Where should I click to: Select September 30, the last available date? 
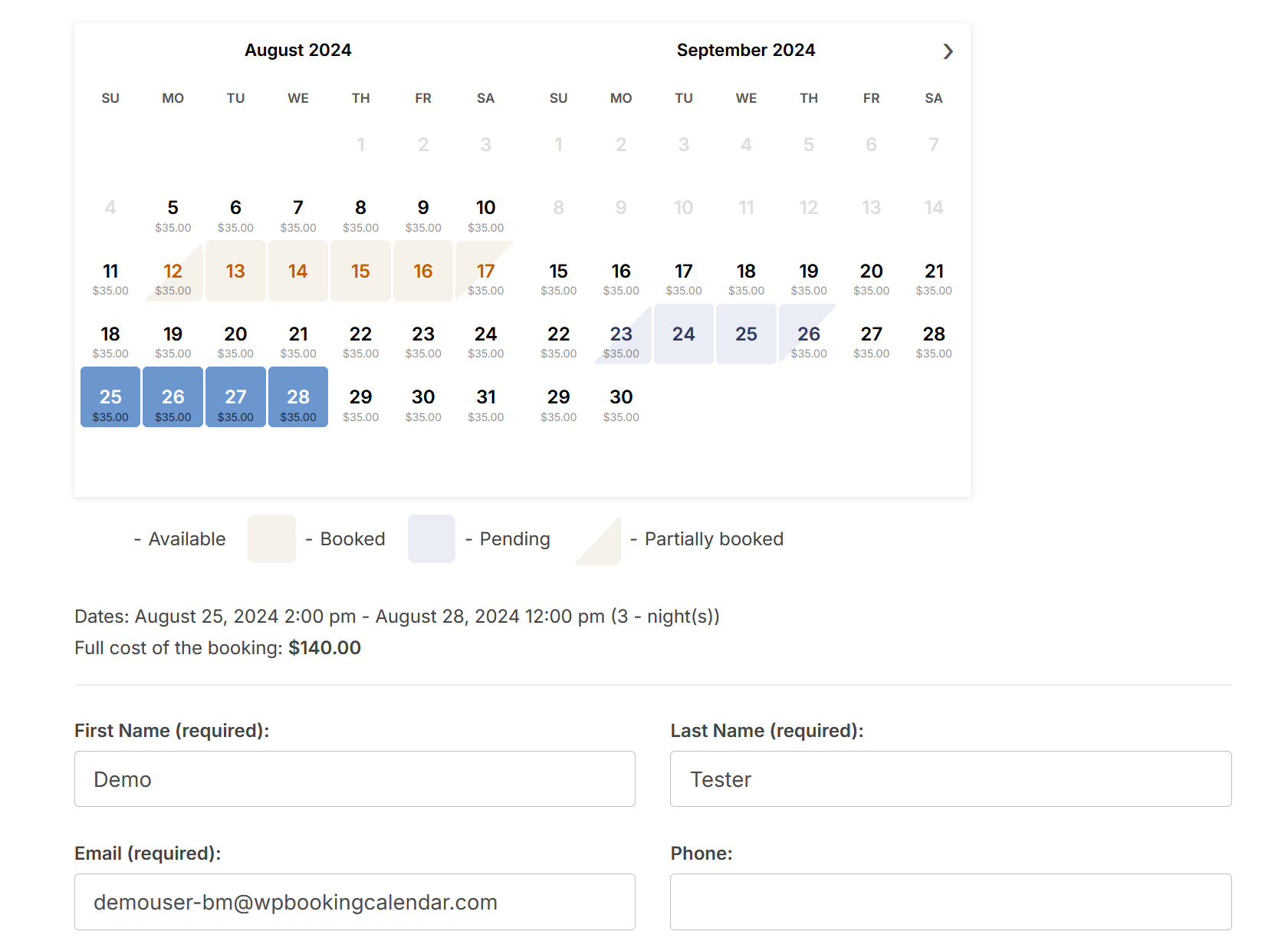[621, 404]
